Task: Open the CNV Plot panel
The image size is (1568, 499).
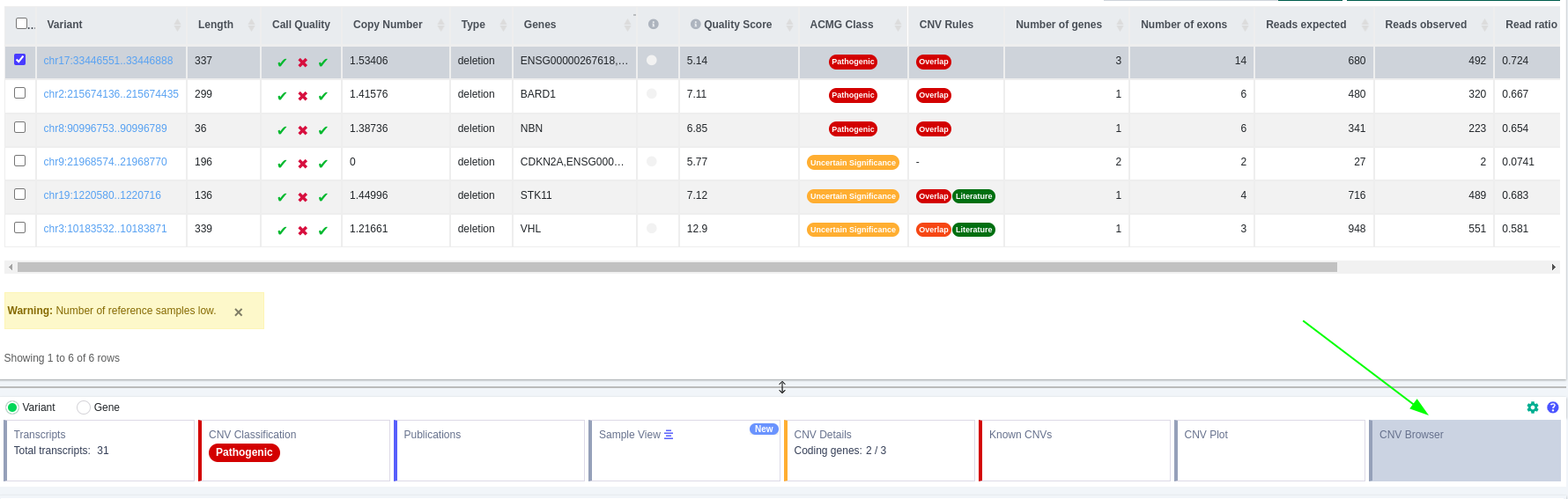Action: click(x=1270, y=451)
